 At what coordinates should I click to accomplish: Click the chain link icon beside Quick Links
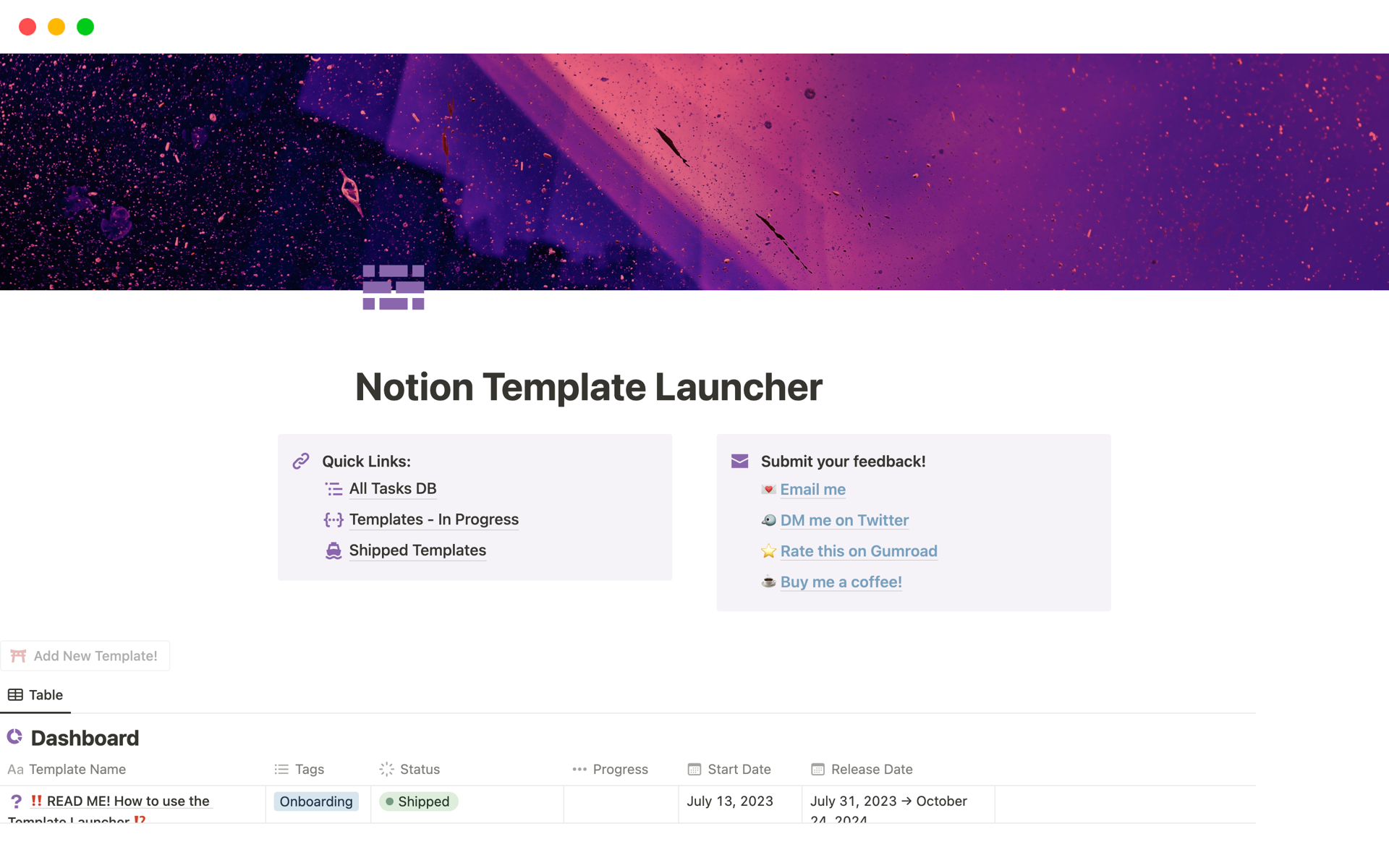click(x=301, y=461)
